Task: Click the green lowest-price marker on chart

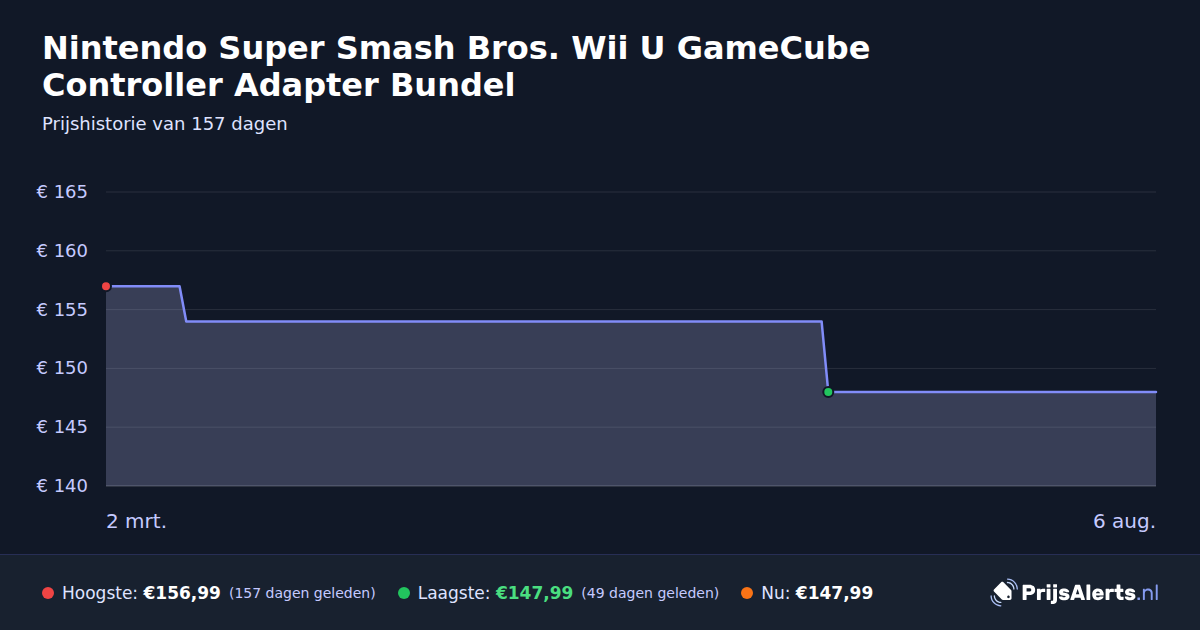Action: pos(828,392)
